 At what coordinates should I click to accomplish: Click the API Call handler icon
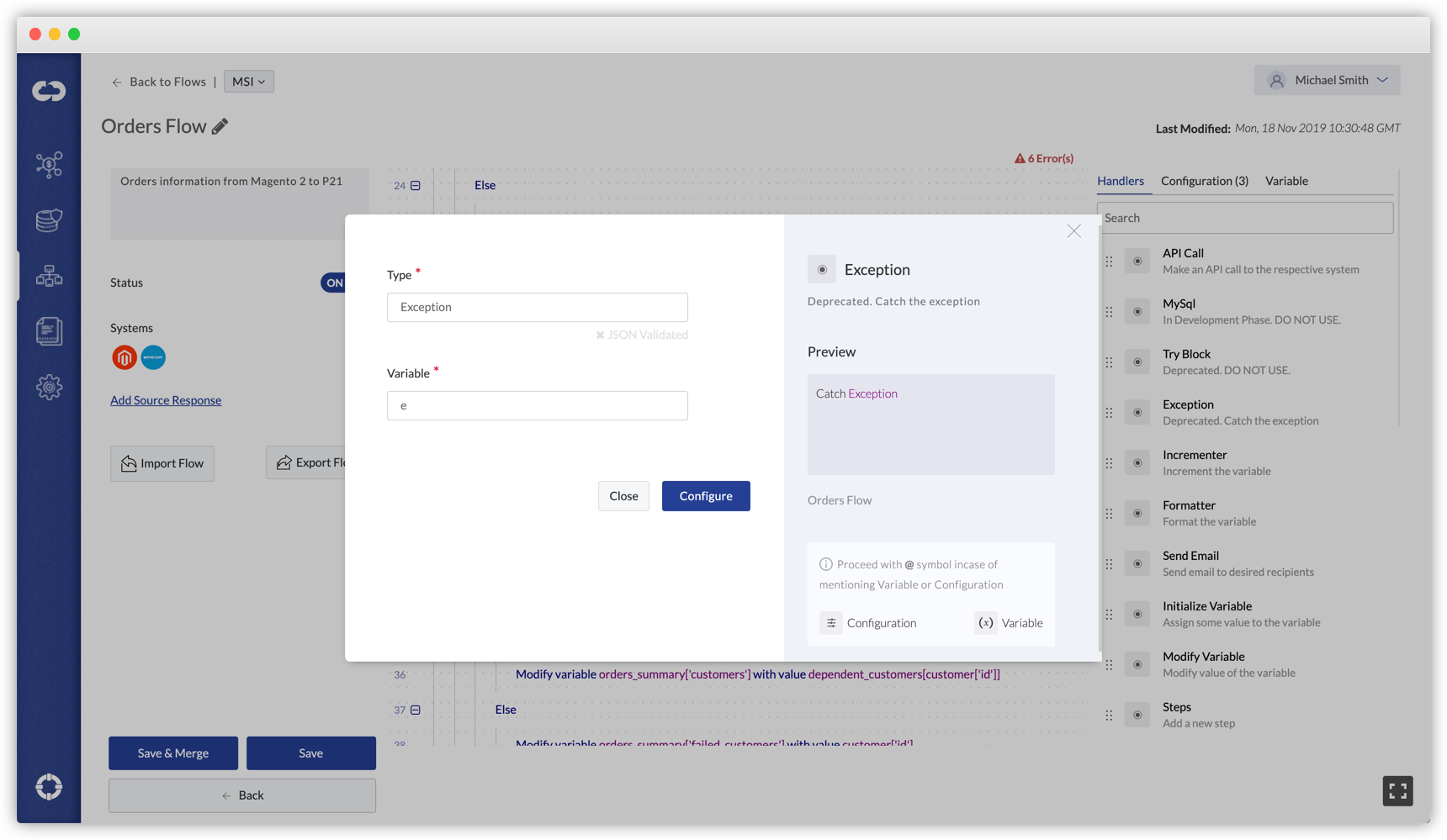click(x=1137, y=262)
